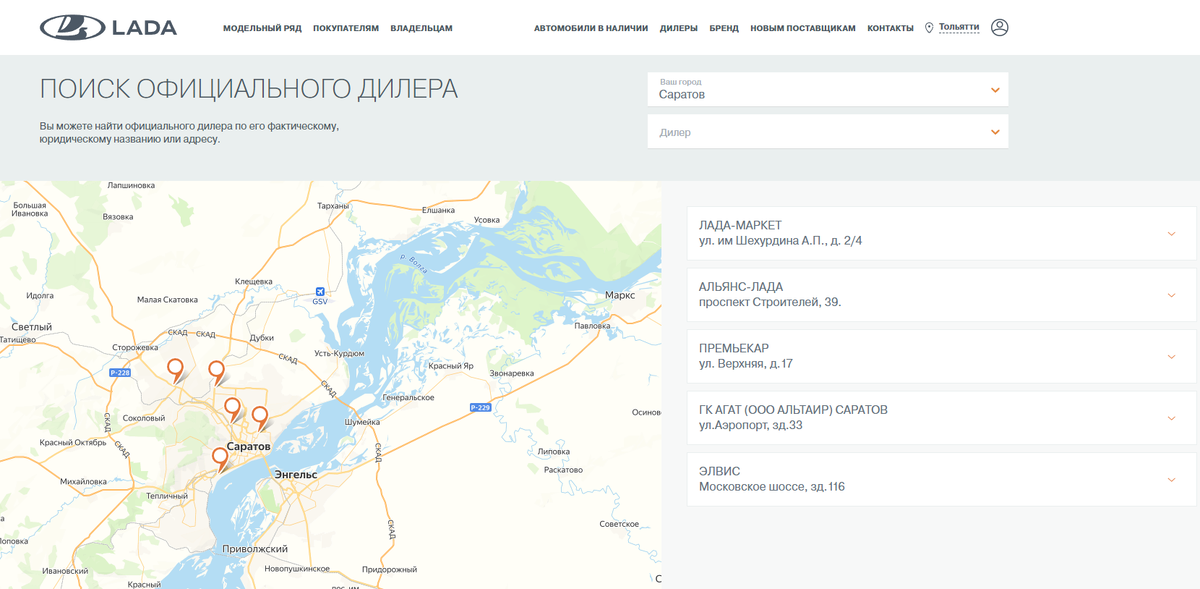Image resolution: width=1200 pixels, height=589 pixels.
Task: Click the GSV airport icon on map
Action: (x=320, y=291)
